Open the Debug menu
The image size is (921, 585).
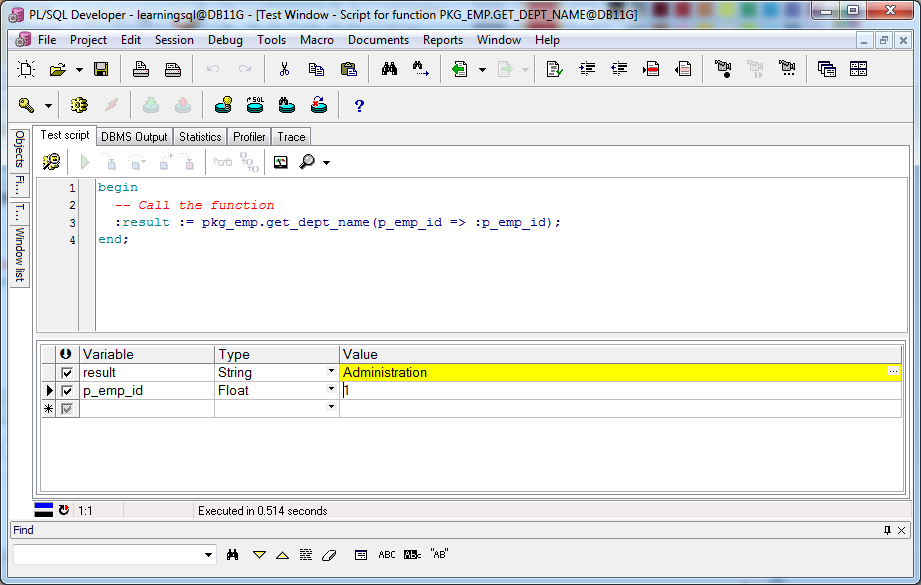tap(225, 40)
